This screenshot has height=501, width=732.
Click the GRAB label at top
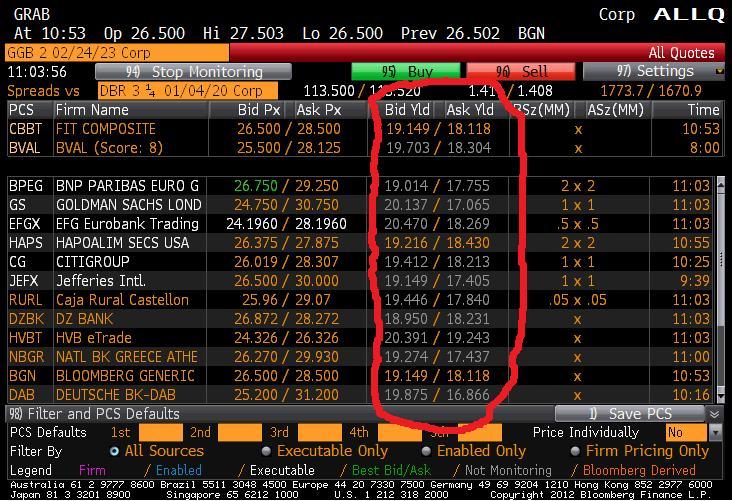click(x=32, y=14)
